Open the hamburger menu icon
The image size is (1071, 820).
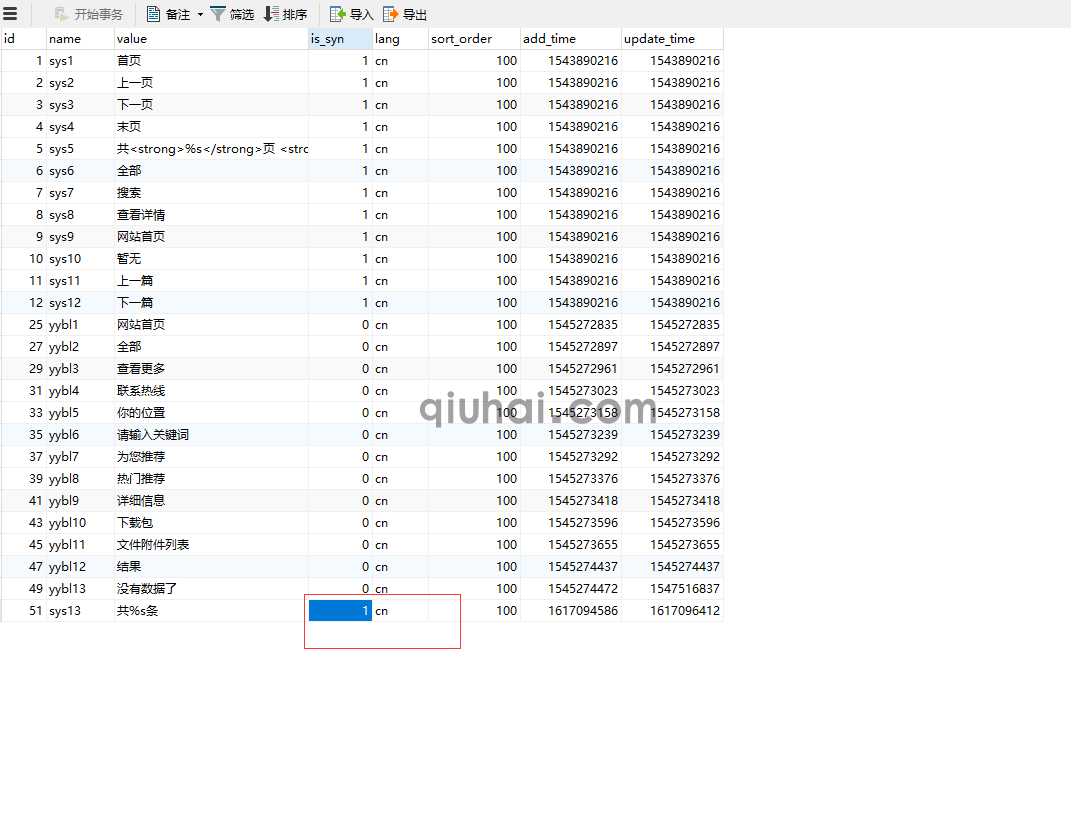11,14
